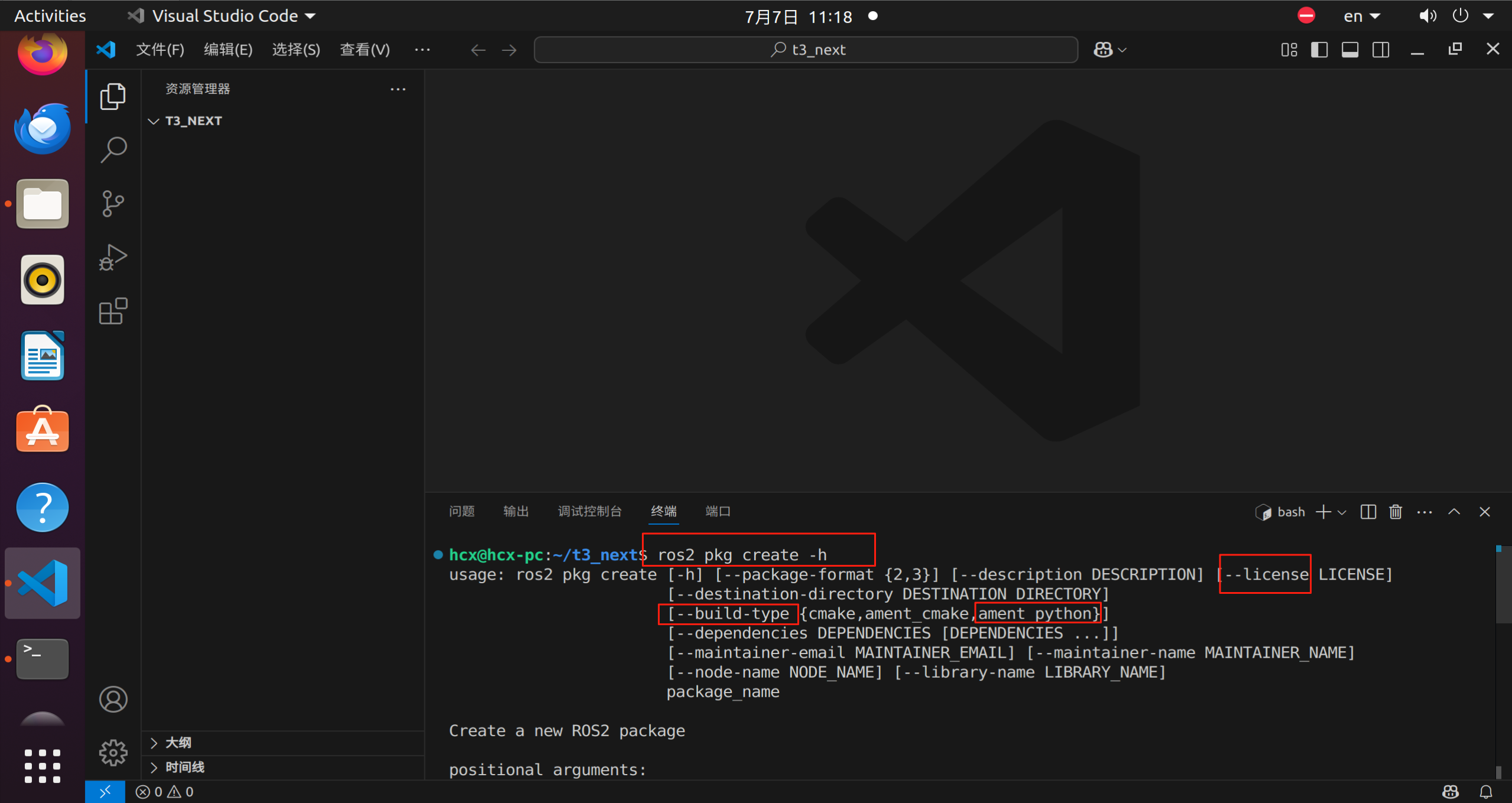Open the 文件(F) menu
The image size is (1512, 803).
point(160,50)
